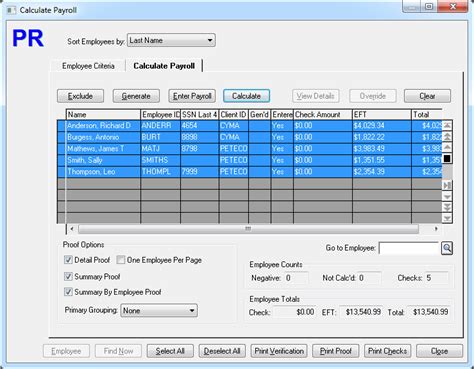The image size is (474, 369).
Task: Click the Print Checks button
Action: (387, 351)
